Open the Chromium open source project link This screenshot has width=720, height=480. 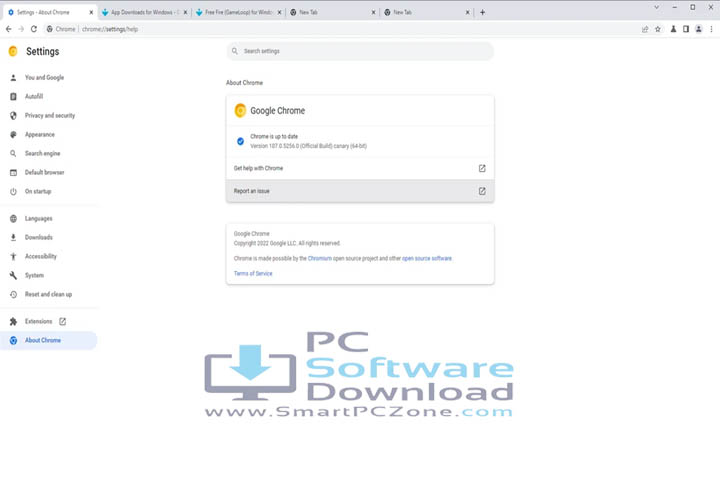(x=320, y=259)
